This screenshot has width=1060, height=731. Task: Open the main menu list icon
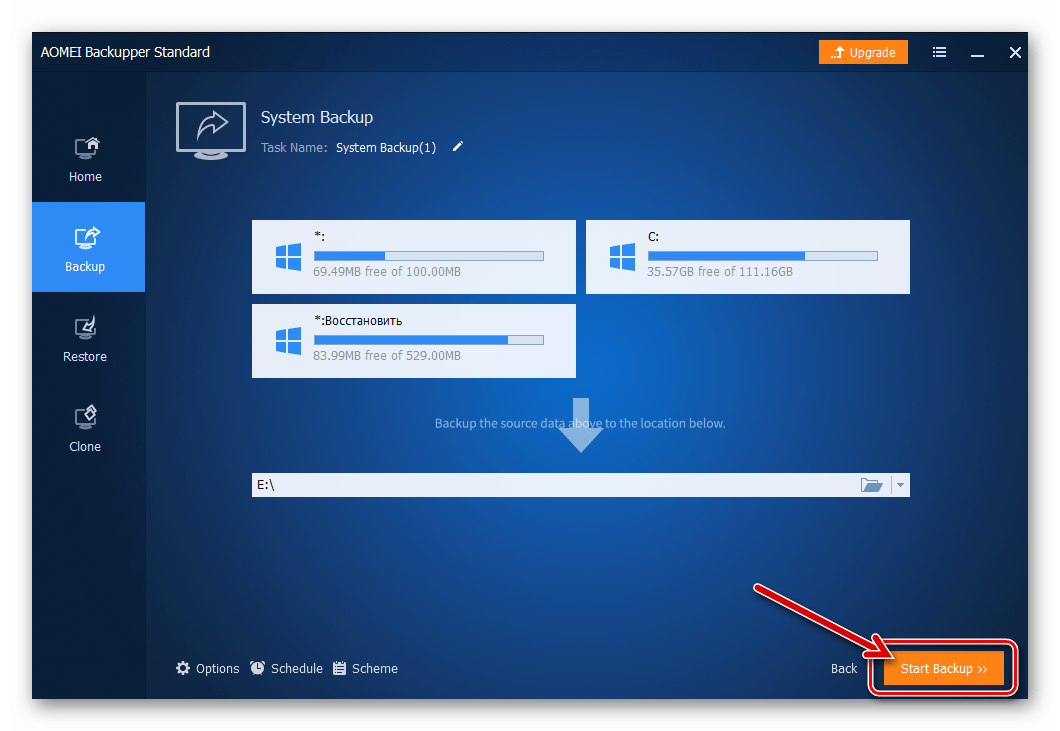coord(939,52)
